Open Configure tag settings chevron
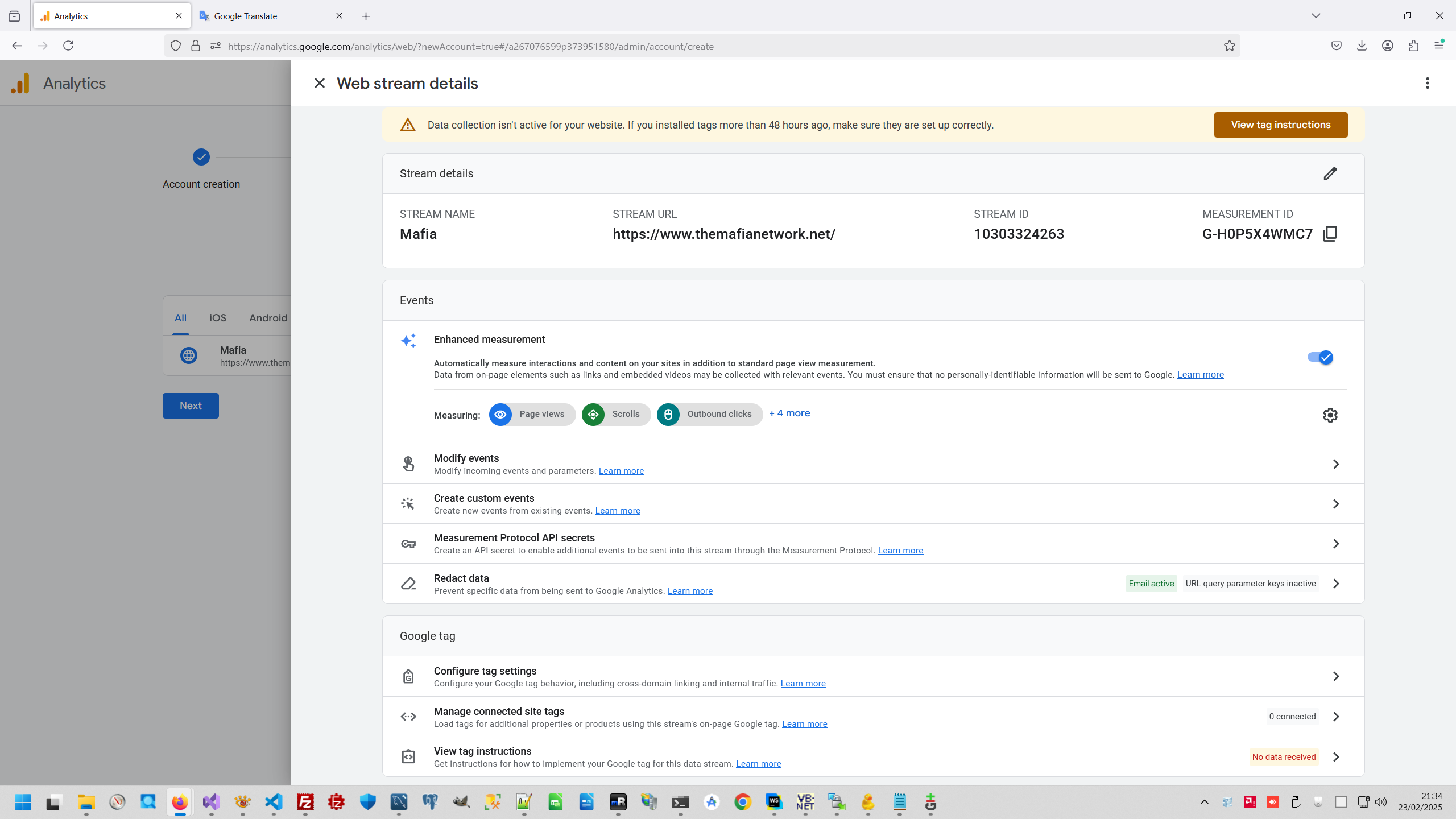 pos(1335,676)
